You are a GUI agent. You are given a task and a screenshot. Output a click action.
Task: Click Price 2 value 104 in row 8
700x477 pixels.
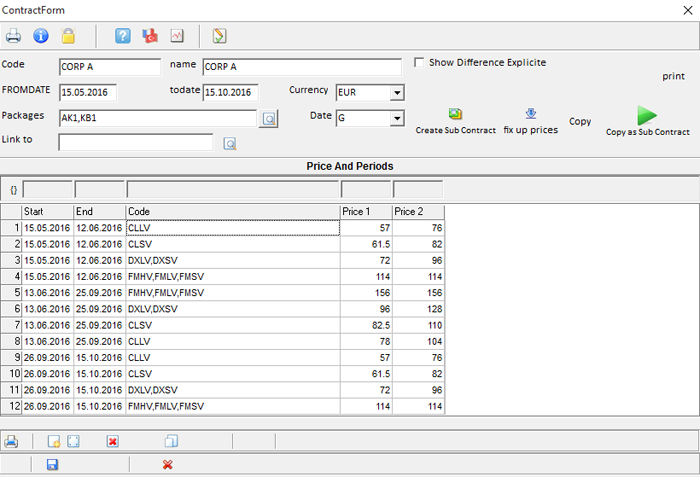pyautogui.click(x=418, y=342)
